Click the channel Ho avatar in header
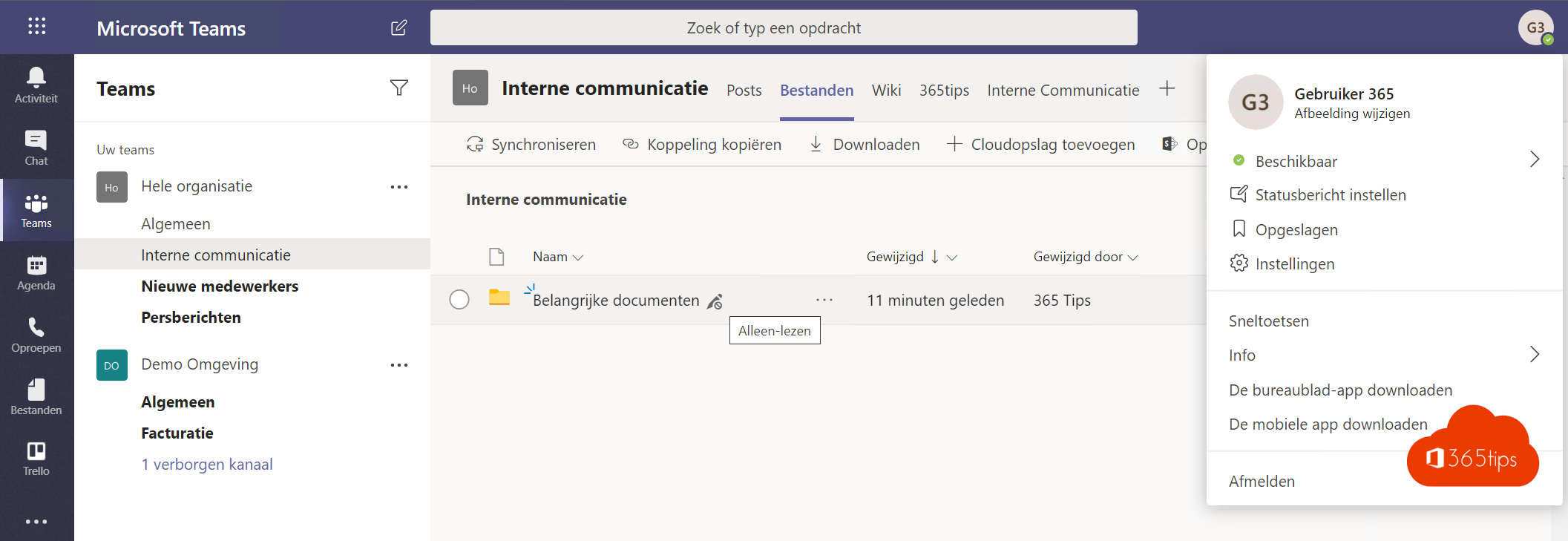 (x=470, y=88)
